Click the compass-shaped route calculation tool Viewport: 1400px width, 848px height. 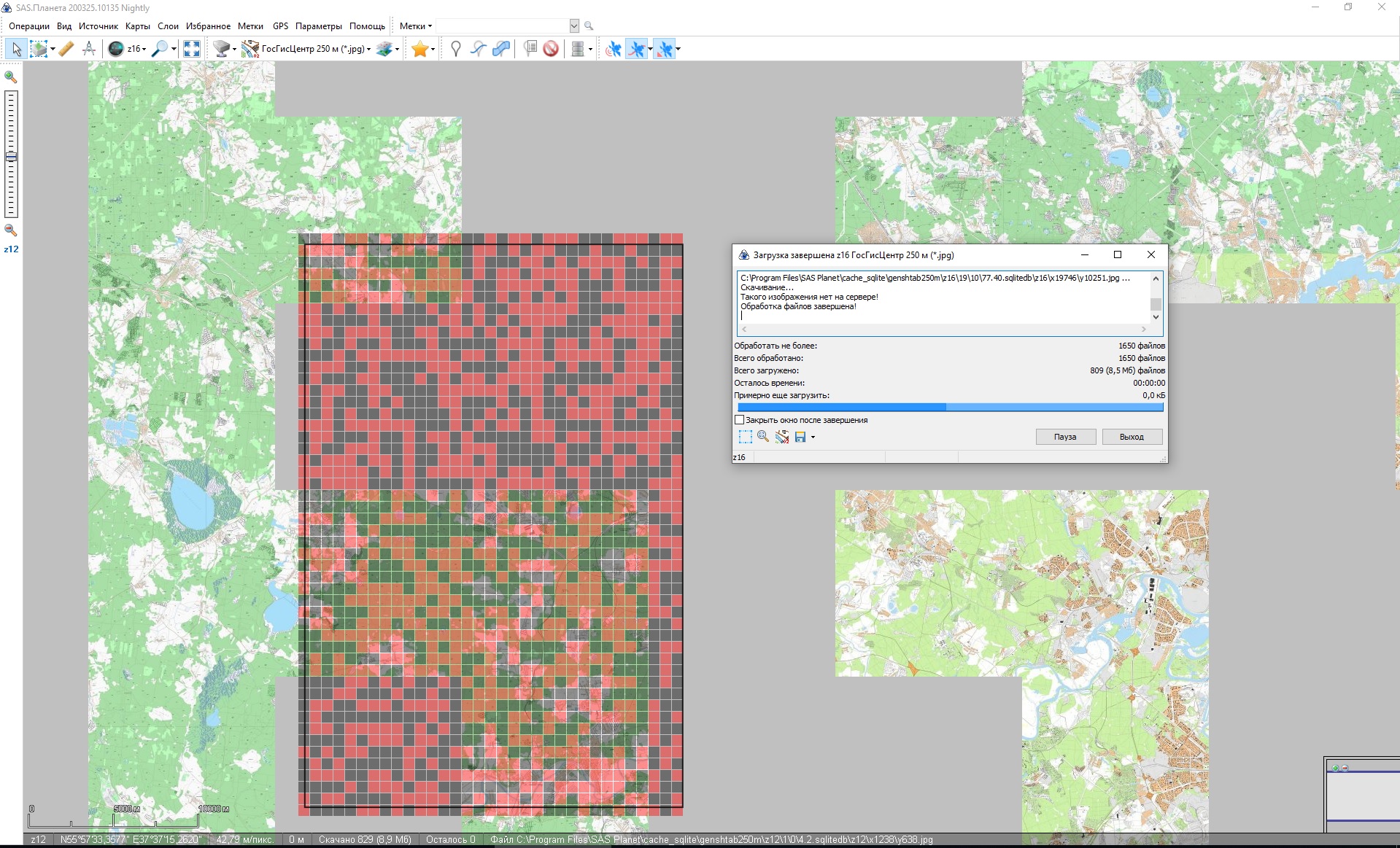point(89,49)
